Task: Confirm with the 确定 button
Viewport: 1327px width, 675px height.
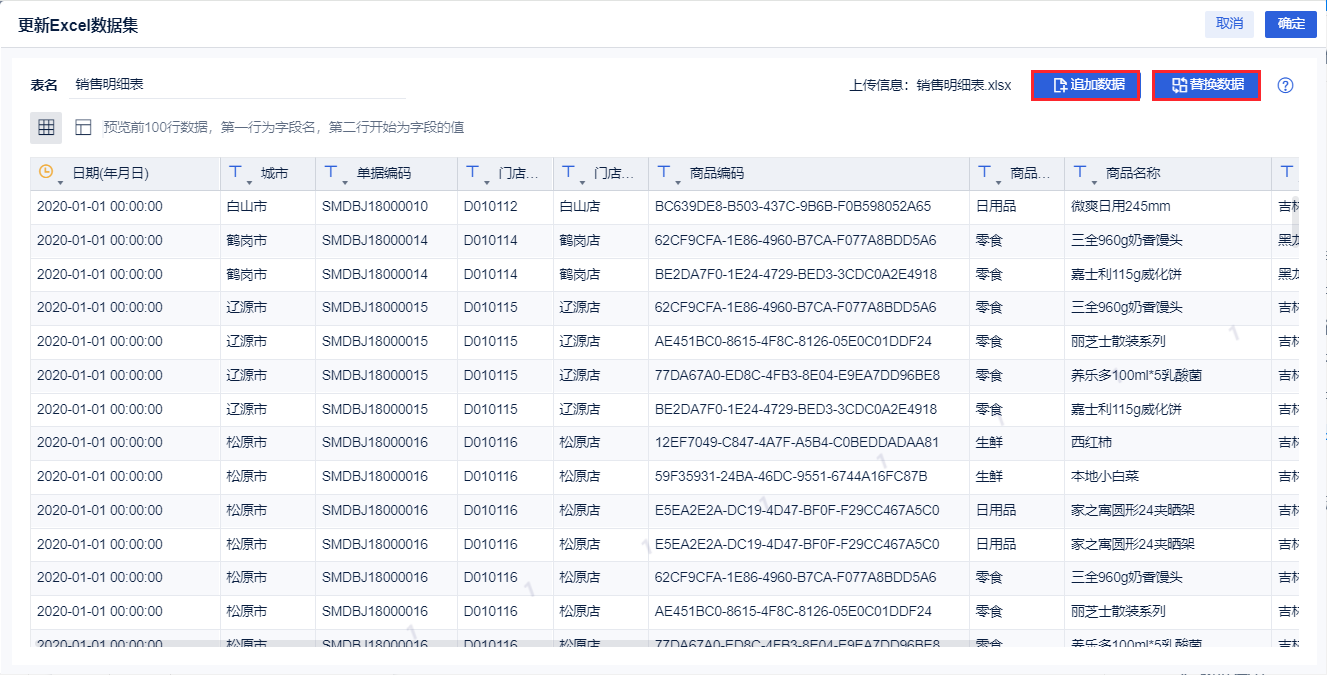Action: [x=1291, y=24]
